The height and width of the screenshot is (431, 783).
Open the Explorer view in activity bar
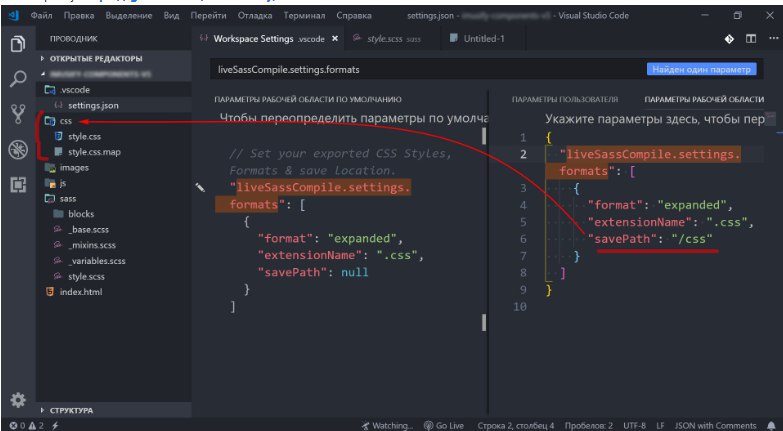pos(18,44)
